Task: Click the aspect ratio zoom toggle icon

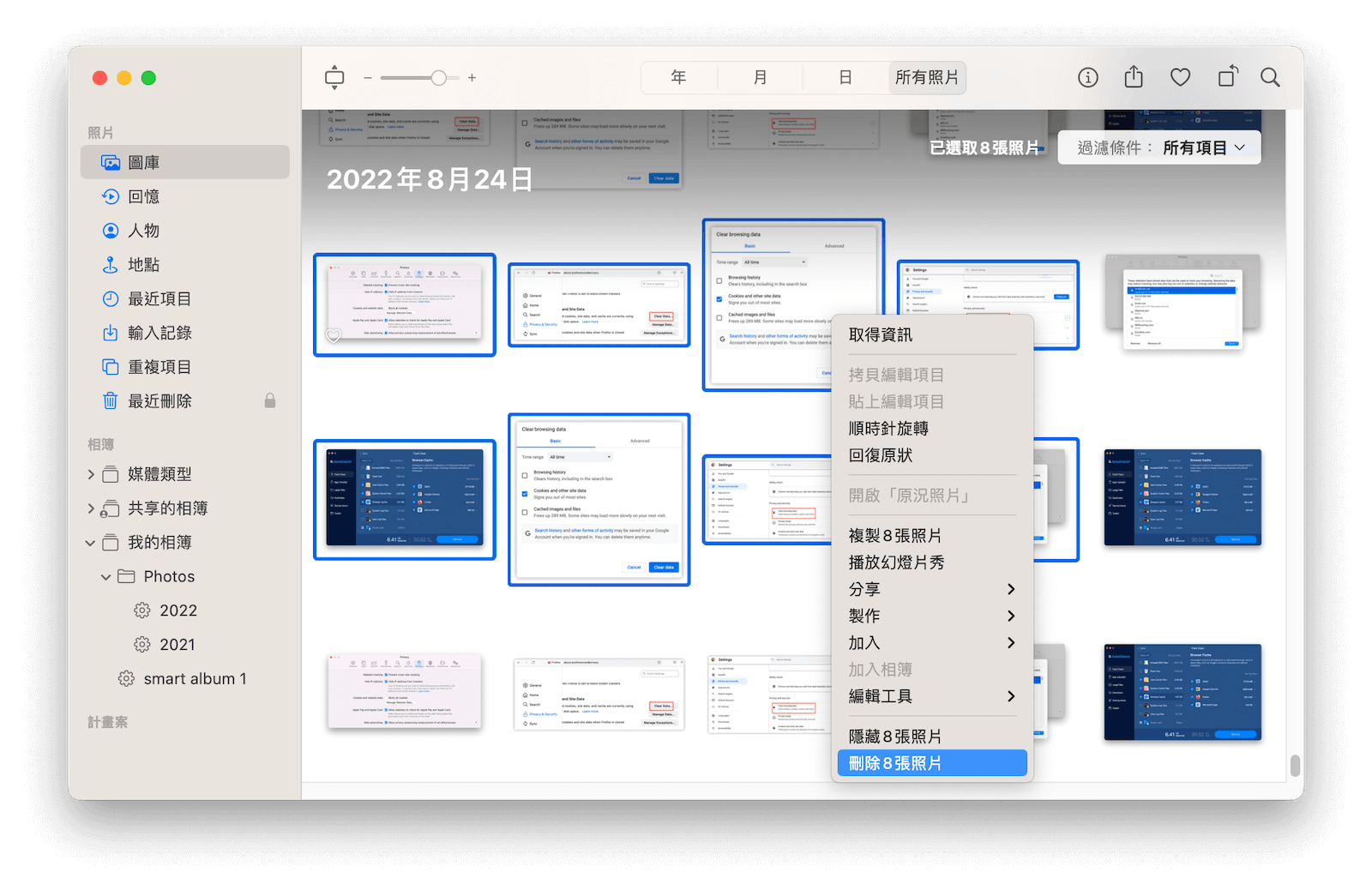Action: (x=334, y=78)
